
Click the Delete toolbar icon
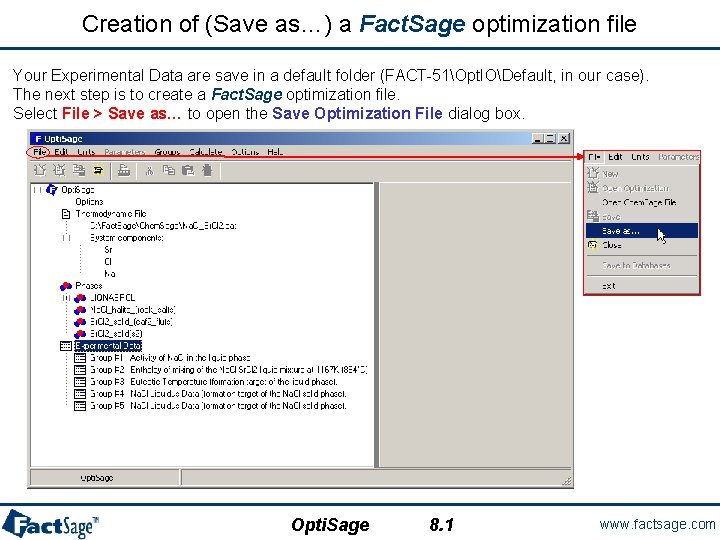tap(207, 170)
